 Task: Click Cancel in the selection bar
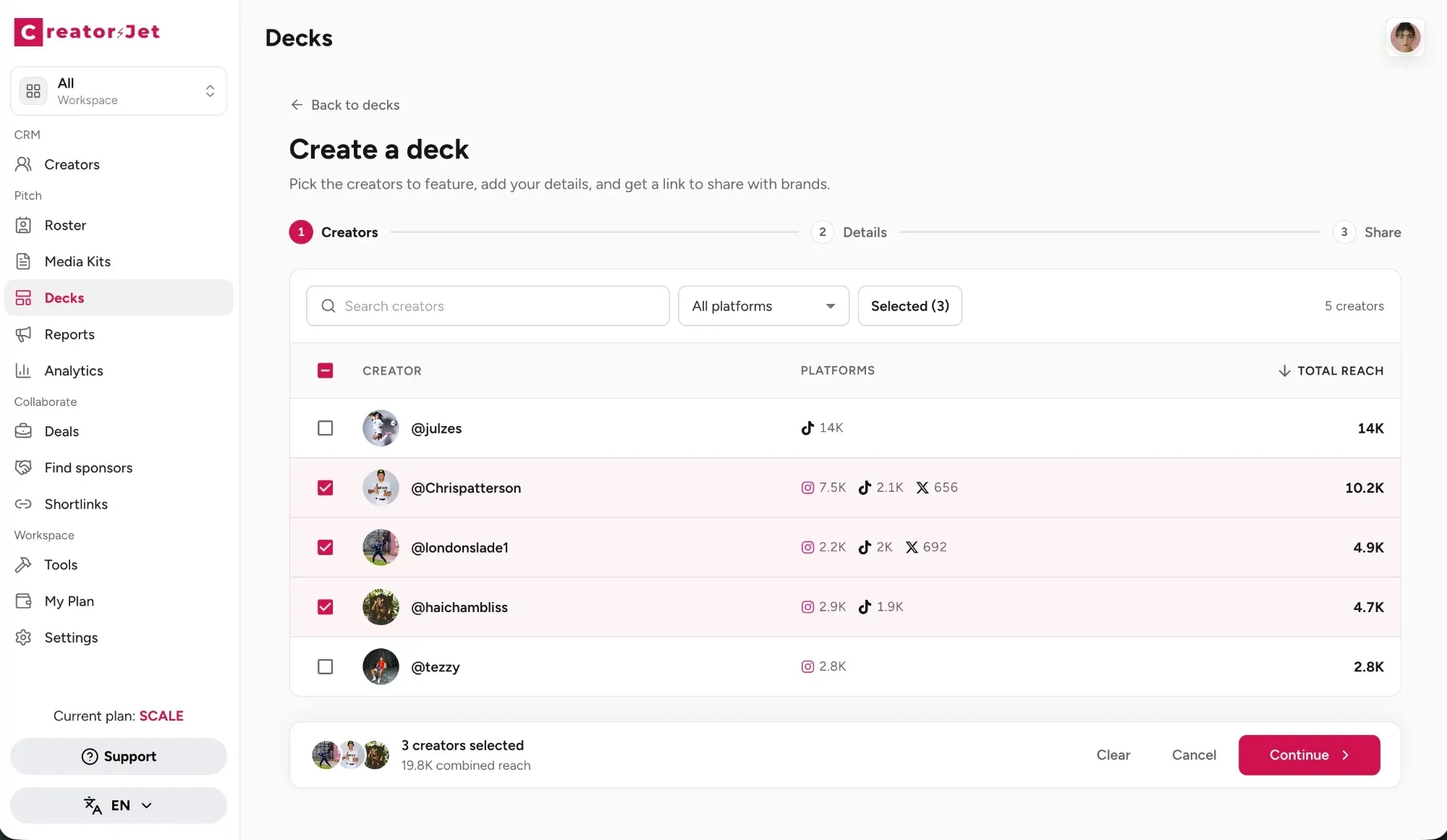tap(1194, 755)
